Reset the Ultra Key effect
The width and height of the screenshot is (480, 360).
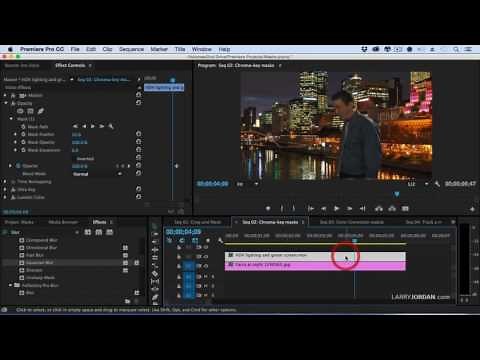(x=138, y=189)
